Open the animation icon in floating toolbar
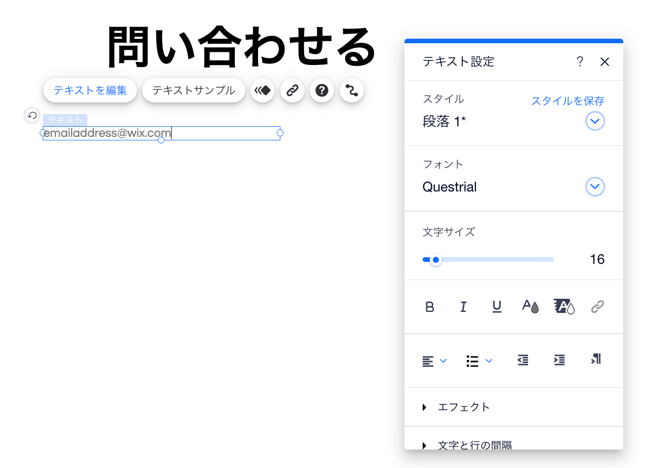 [263, 91]
